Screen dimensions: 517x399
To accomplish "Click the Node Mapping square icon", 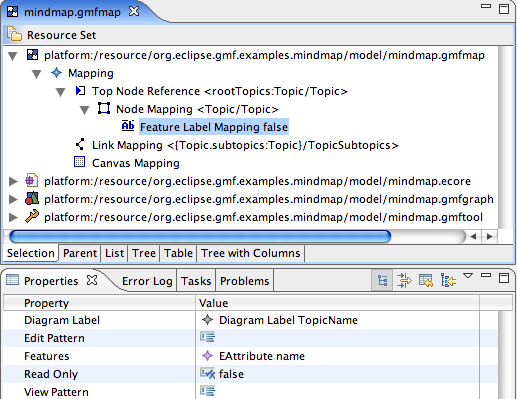I will [x=104, y=109].
